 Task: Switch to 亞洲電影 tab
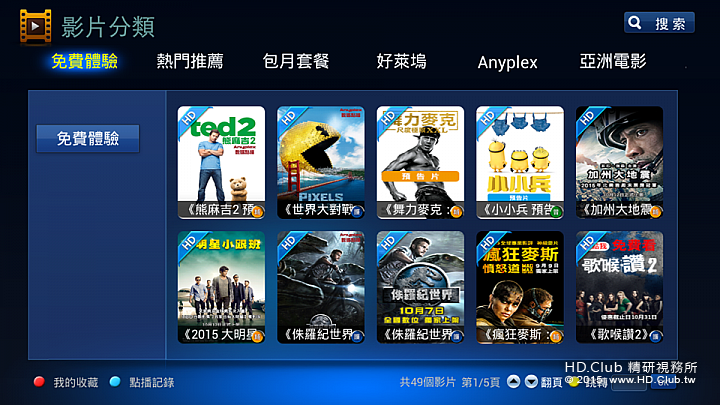click(613, 61)
